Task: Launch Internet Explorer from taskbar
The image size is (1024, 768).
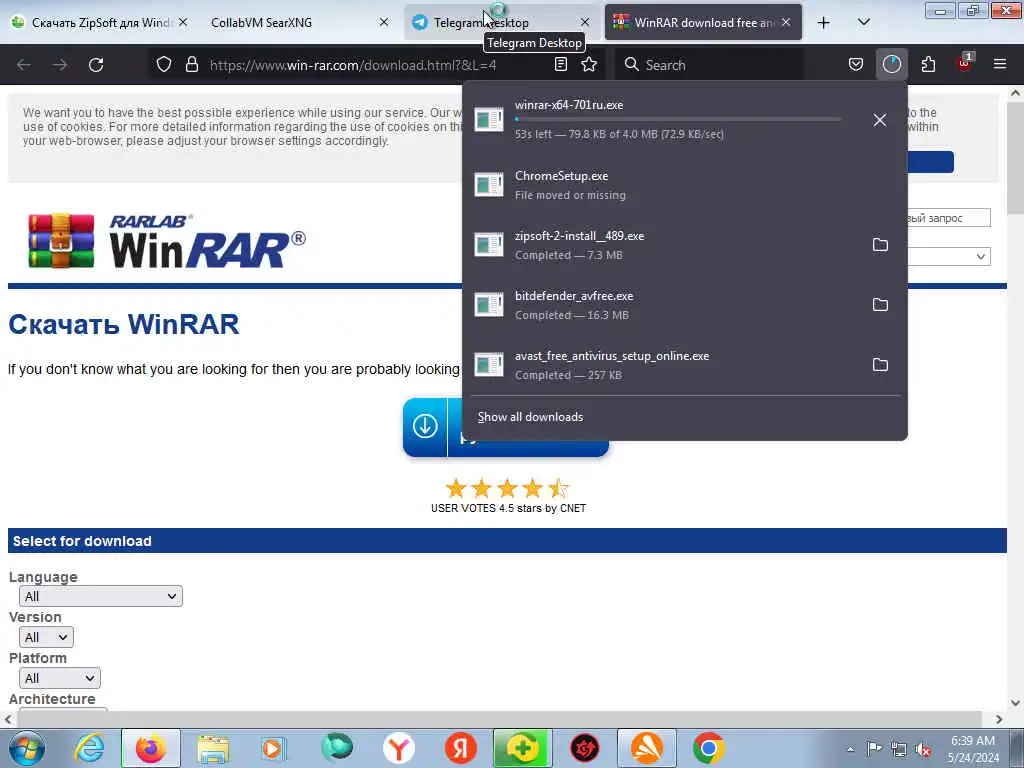Action: [x=88, y=748]
